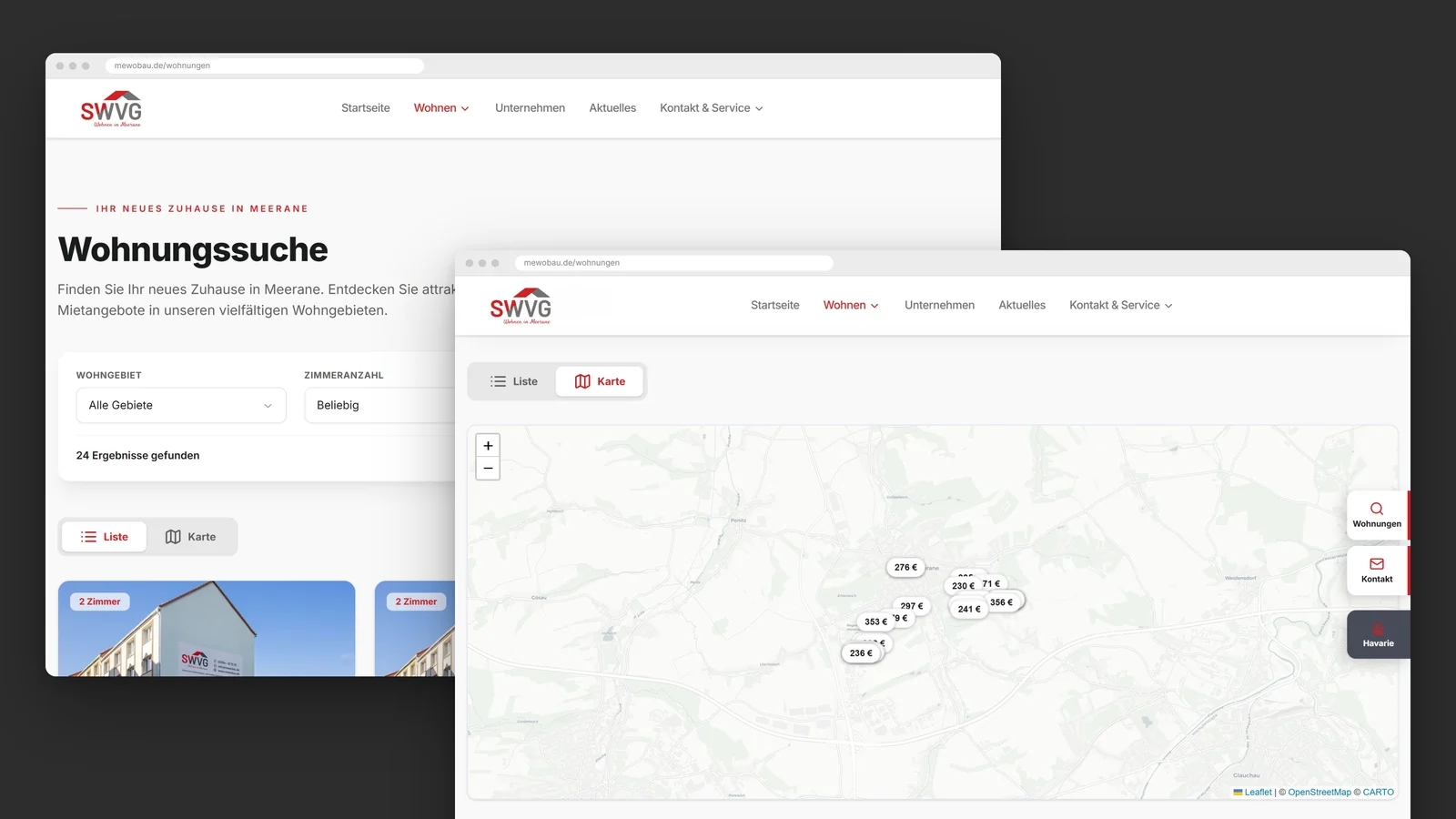Activate Karte view in the front window
The width and height of the screenshot is (1456, 819).
click(600, 381)
